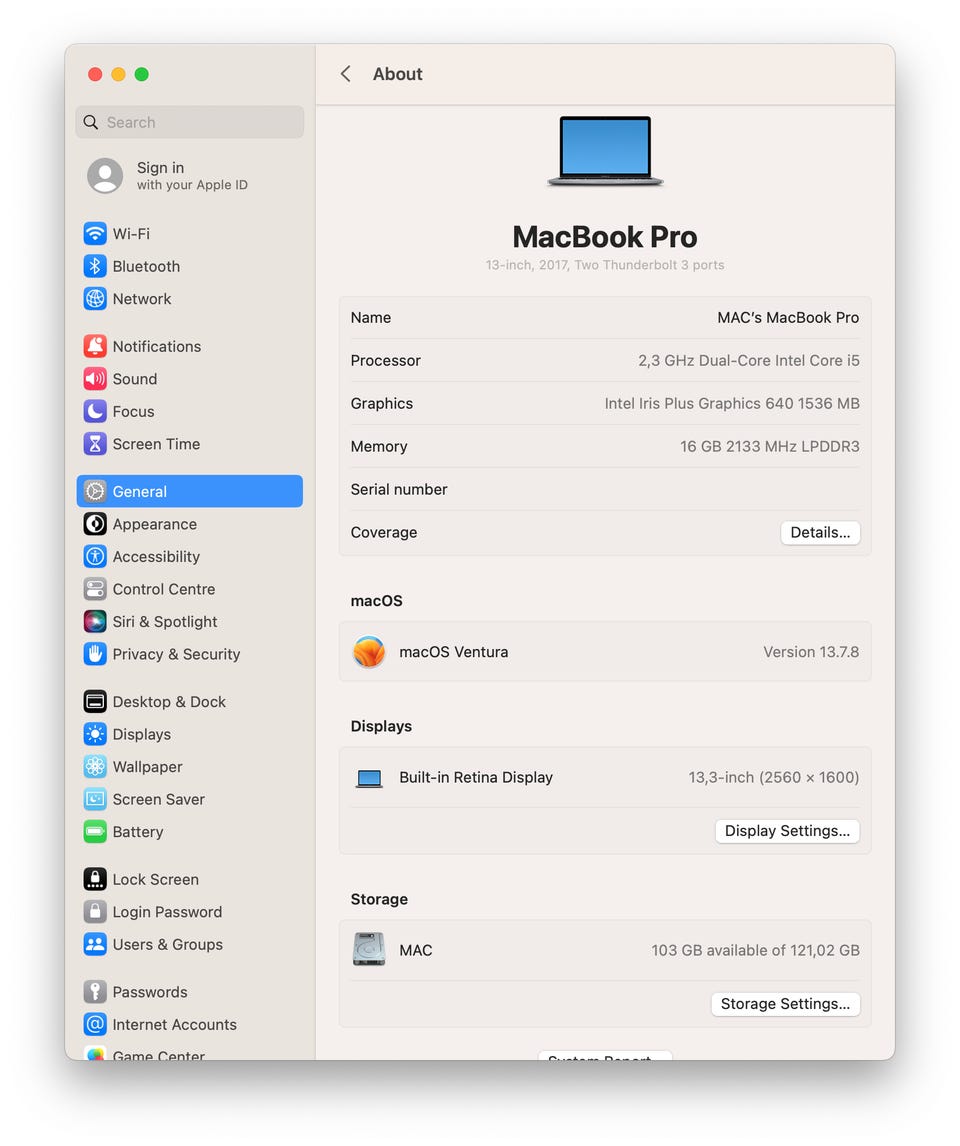Select Internet Accounts at-sign icon

point(95,1024)
